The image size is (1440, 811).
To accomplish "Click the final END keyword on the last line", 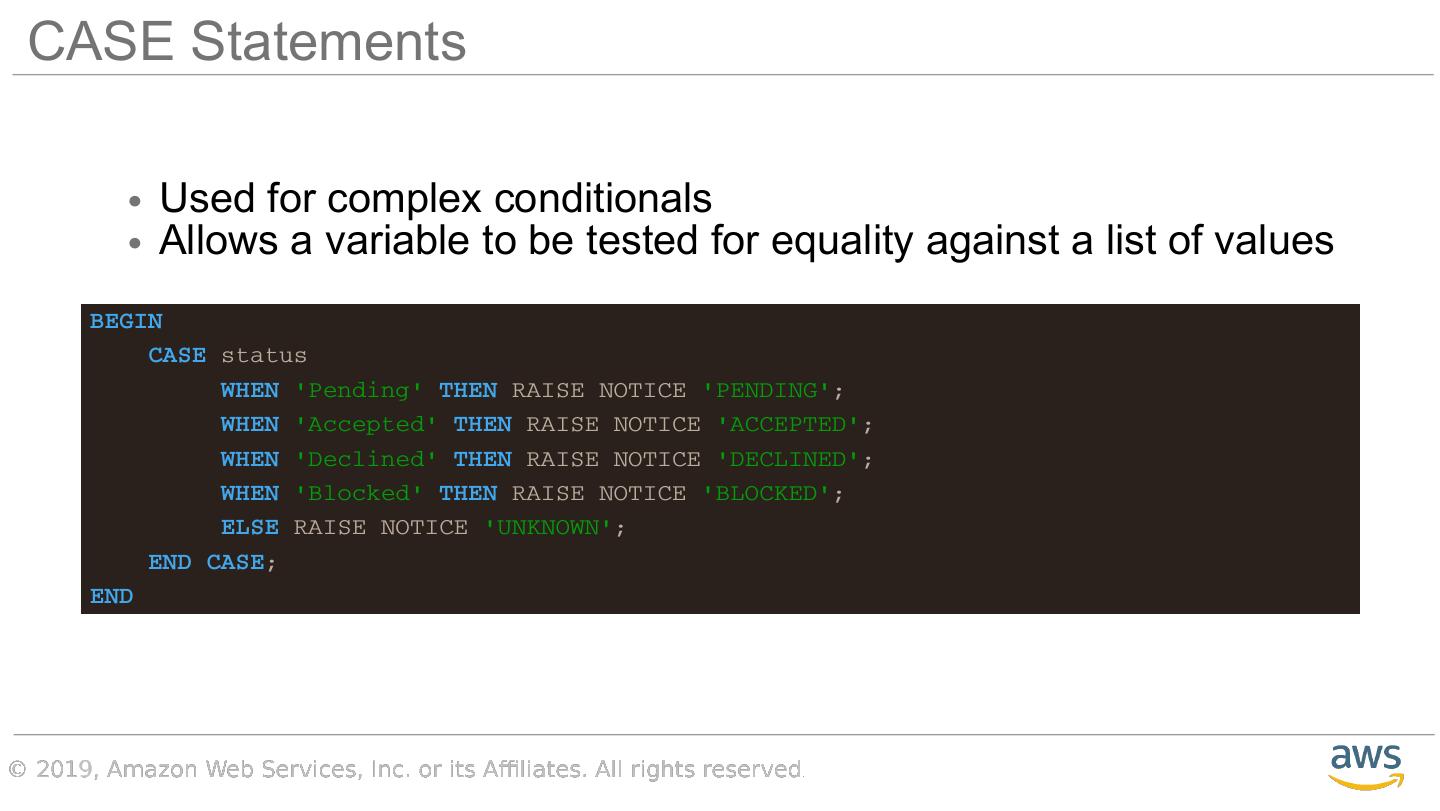I will pyautogui.click(x=111, y=597).
